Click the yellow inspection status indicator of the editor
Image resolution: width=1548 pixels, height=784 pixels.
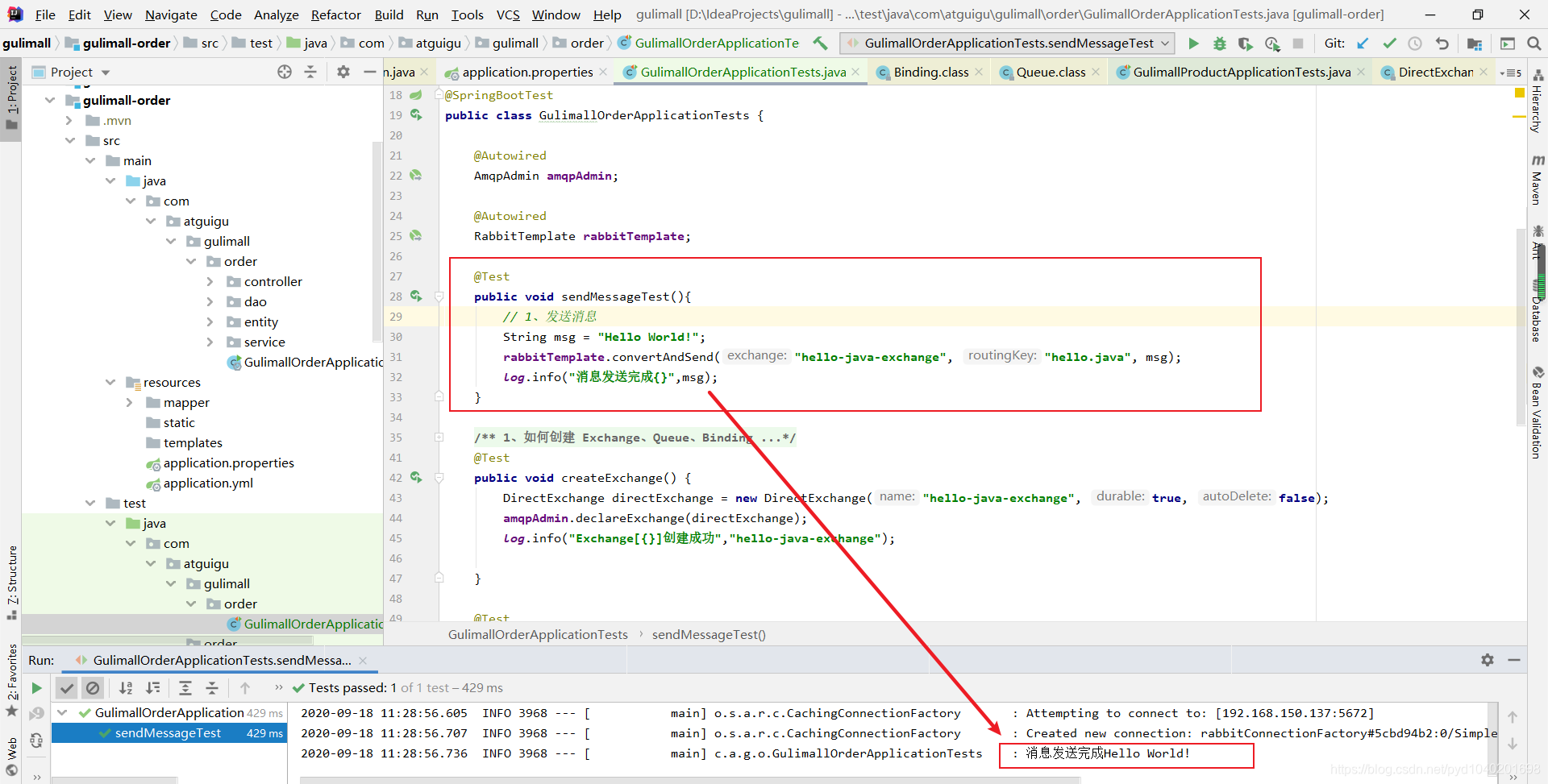[1520, 93]
